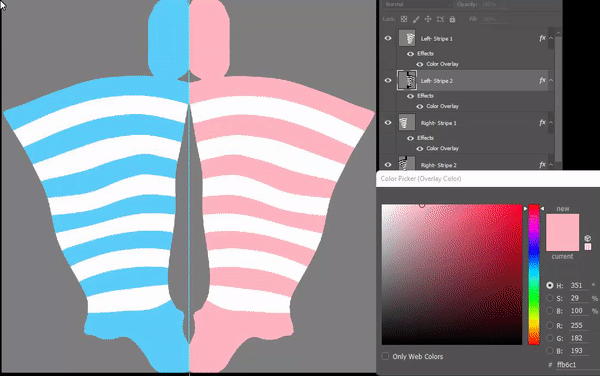Viewport: 600px width, 376px height.
Task: Select the S saturation radio button
Action: tap(550, 298)
